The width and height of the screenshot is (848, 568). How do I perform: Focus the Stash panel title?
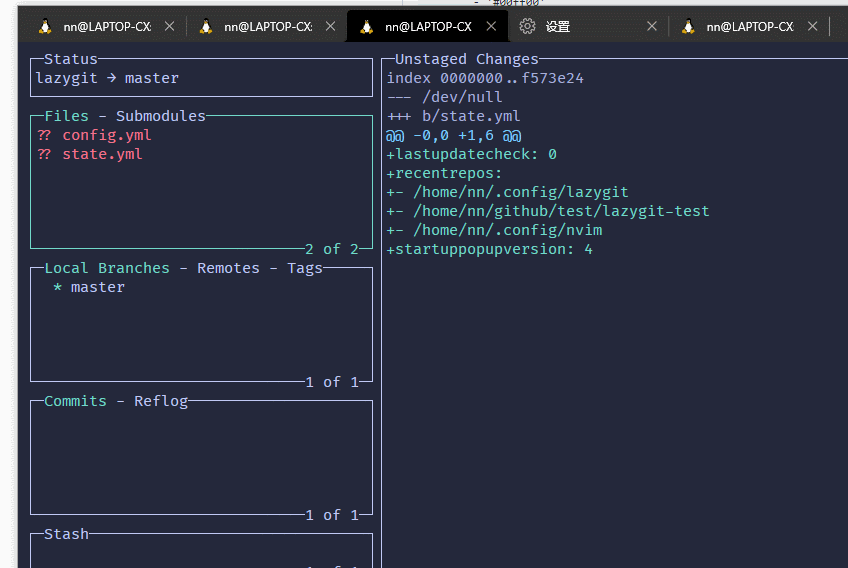(66, 534)
